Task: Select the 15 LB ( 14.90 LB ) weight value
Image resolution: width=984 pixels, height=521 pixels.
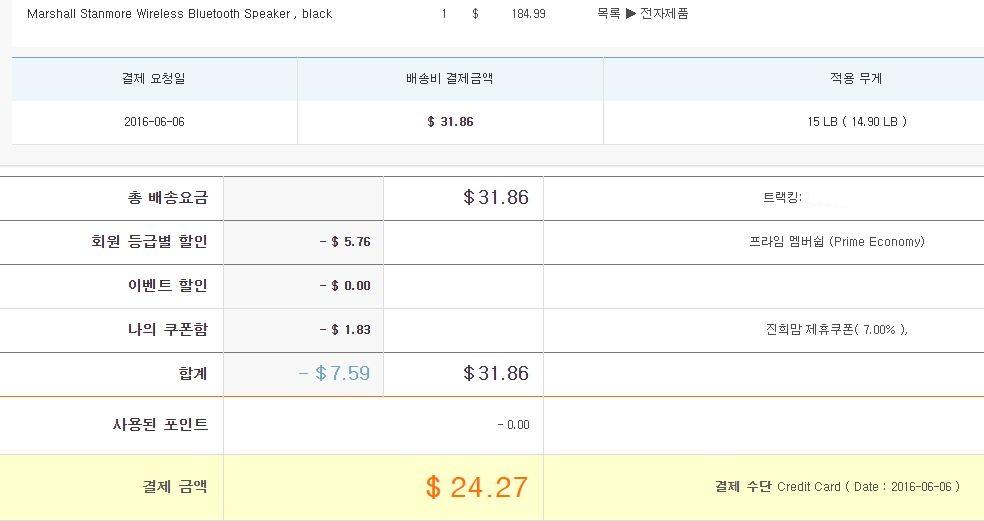Action: coord(857,122)
